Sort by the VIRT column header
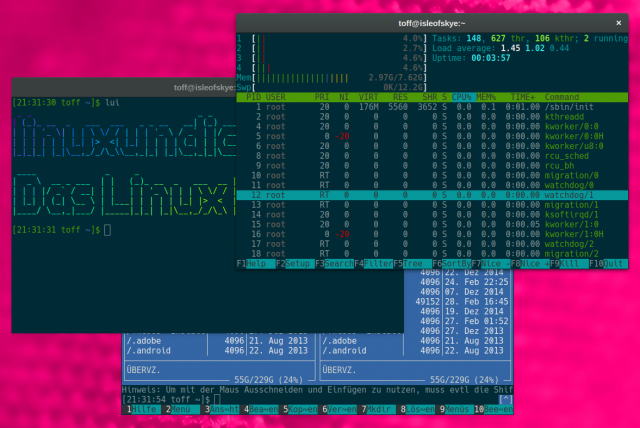 pos(368,97)
